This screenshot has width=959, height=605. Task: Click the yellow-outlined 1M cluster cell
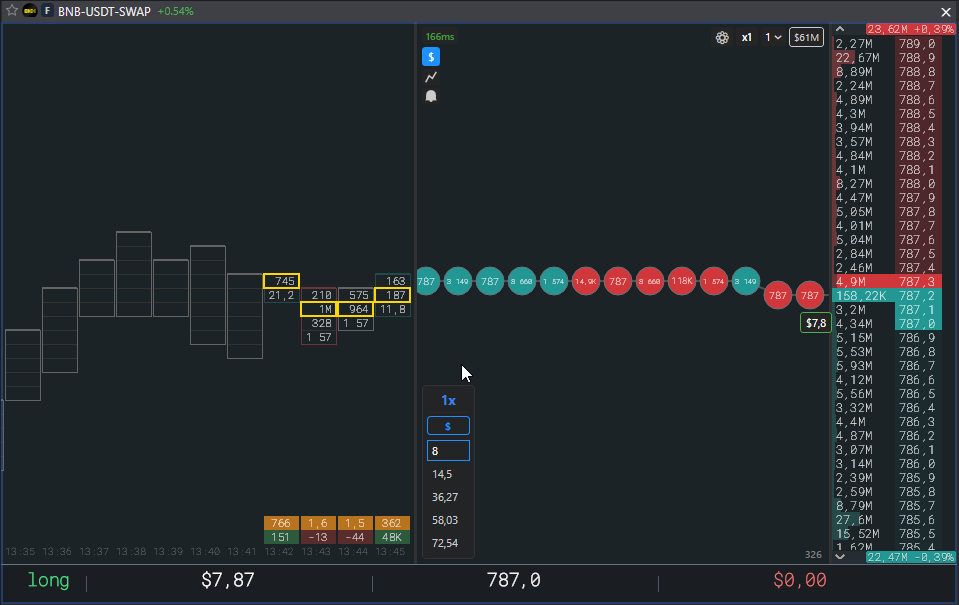pyautogui.click(x=319, y=309)
